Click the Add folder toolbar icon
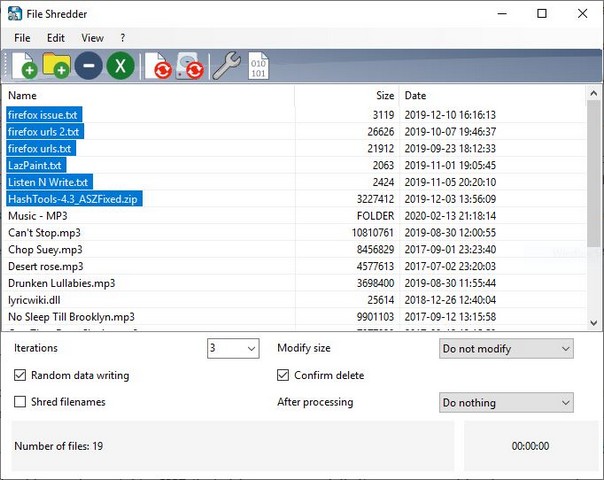The width and height of the screenshot is (604, 480). coord(56,66)
